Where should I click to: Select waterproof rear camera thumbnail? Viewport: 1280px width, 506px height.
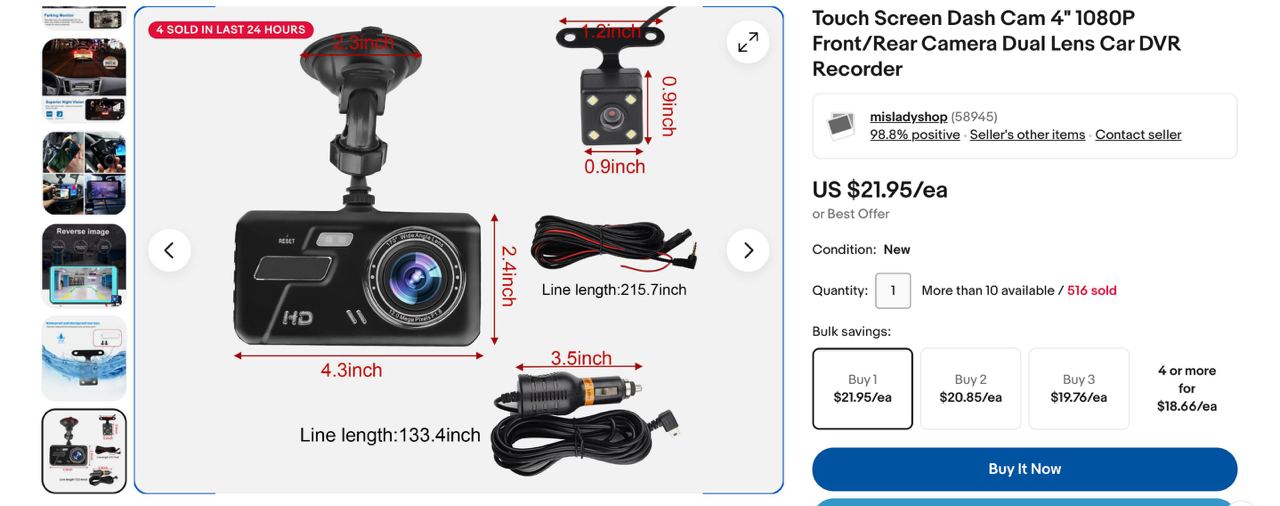[x=84, y=358]
